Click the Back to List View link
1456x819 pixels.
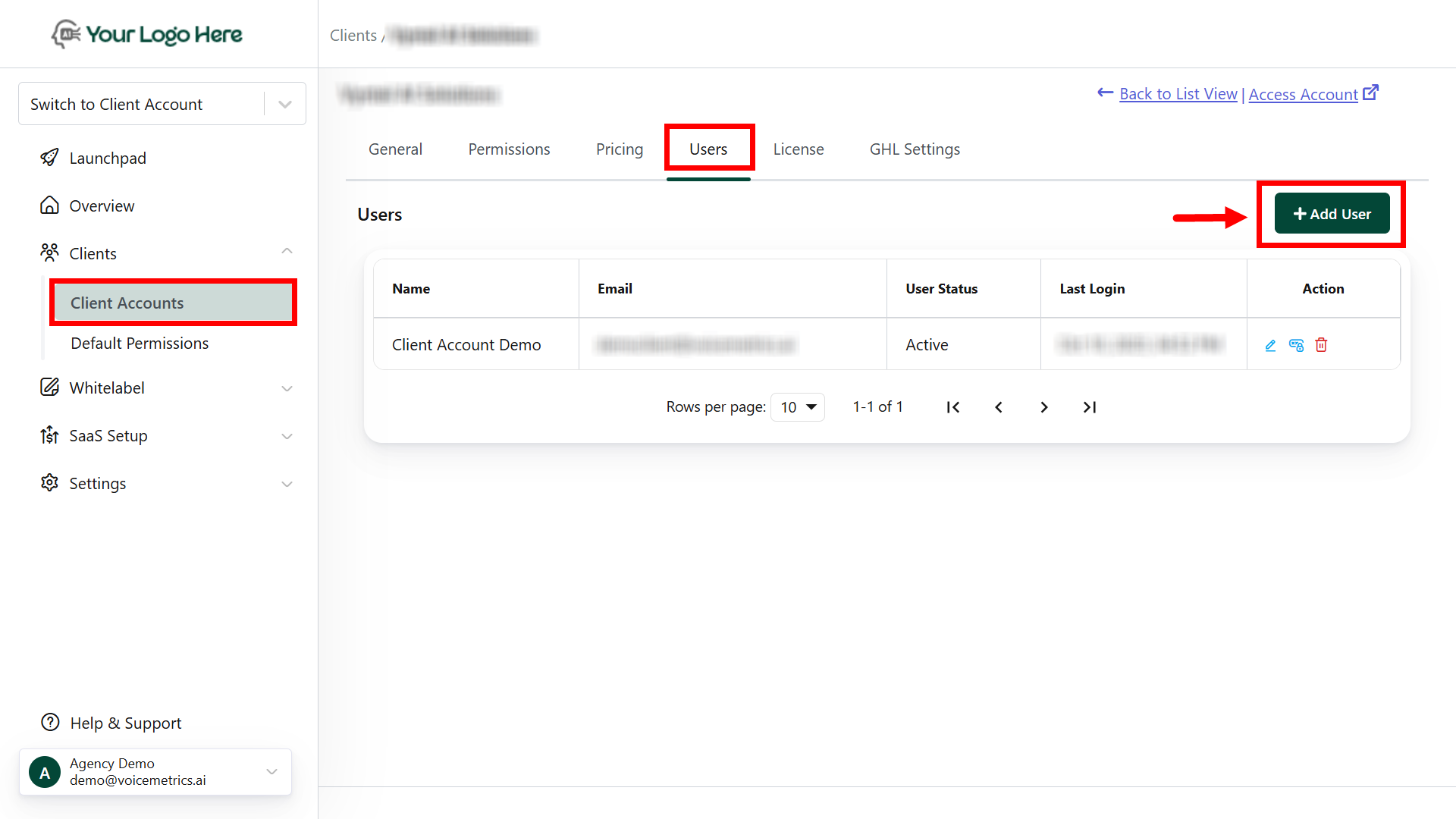pyautogui.click(x=1178, y=94)
